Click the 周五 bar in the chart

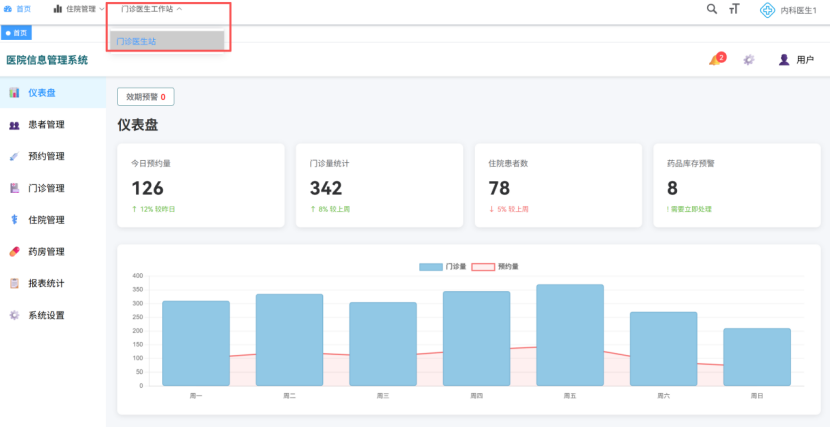click(569, 335)
